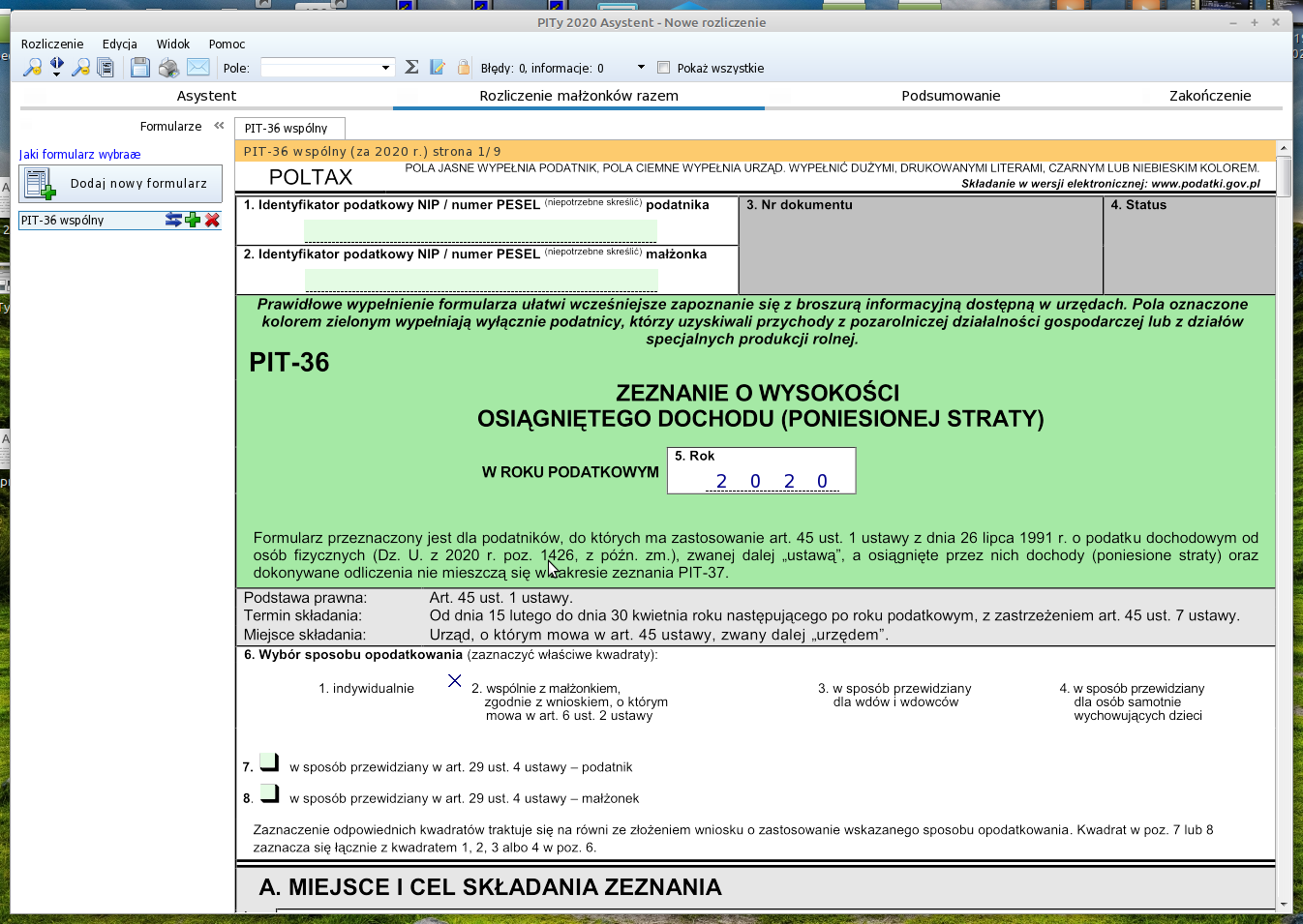Collapse the Formularze side panel

pyautogui.click(x=219, y=126)
